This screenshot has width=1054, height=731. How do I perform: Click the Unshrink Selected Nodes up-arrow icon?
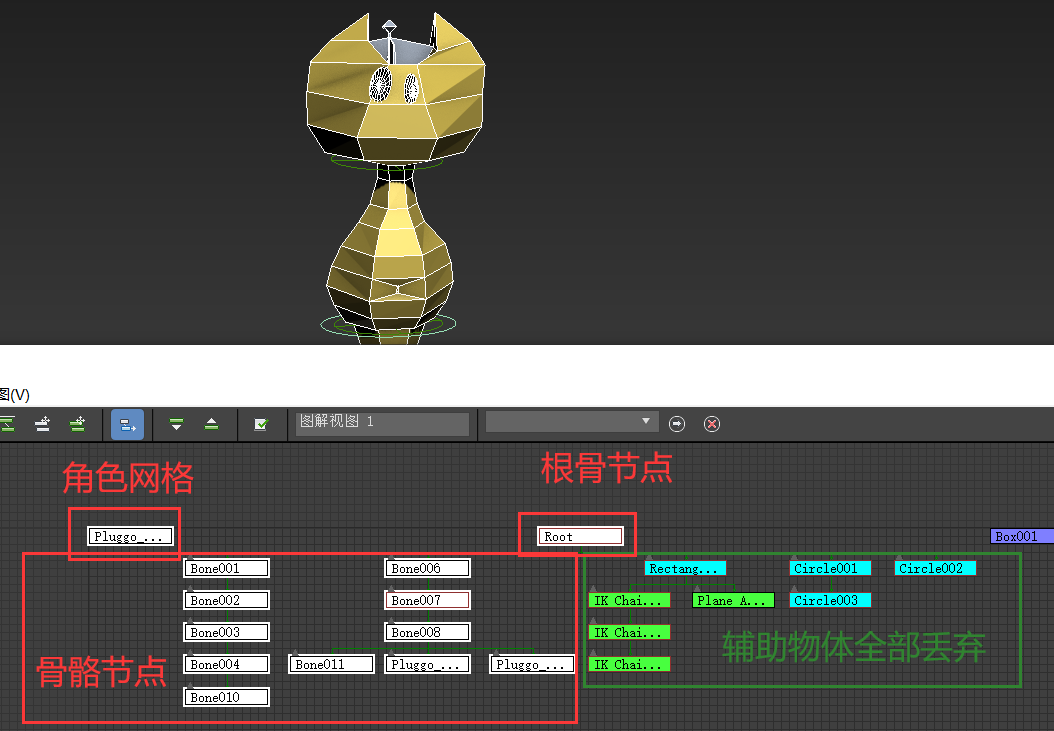211,424
